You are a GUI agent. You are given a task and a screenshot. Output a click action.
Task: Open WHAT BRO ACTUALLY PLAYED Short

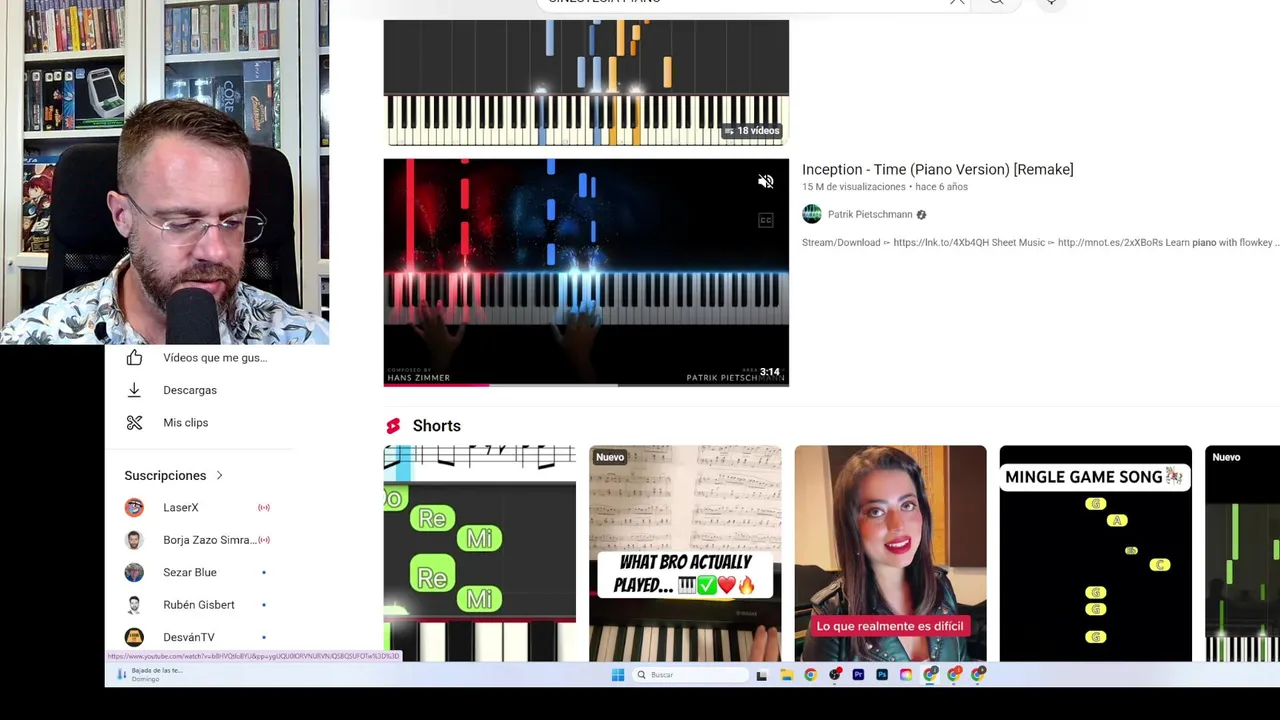685,553
